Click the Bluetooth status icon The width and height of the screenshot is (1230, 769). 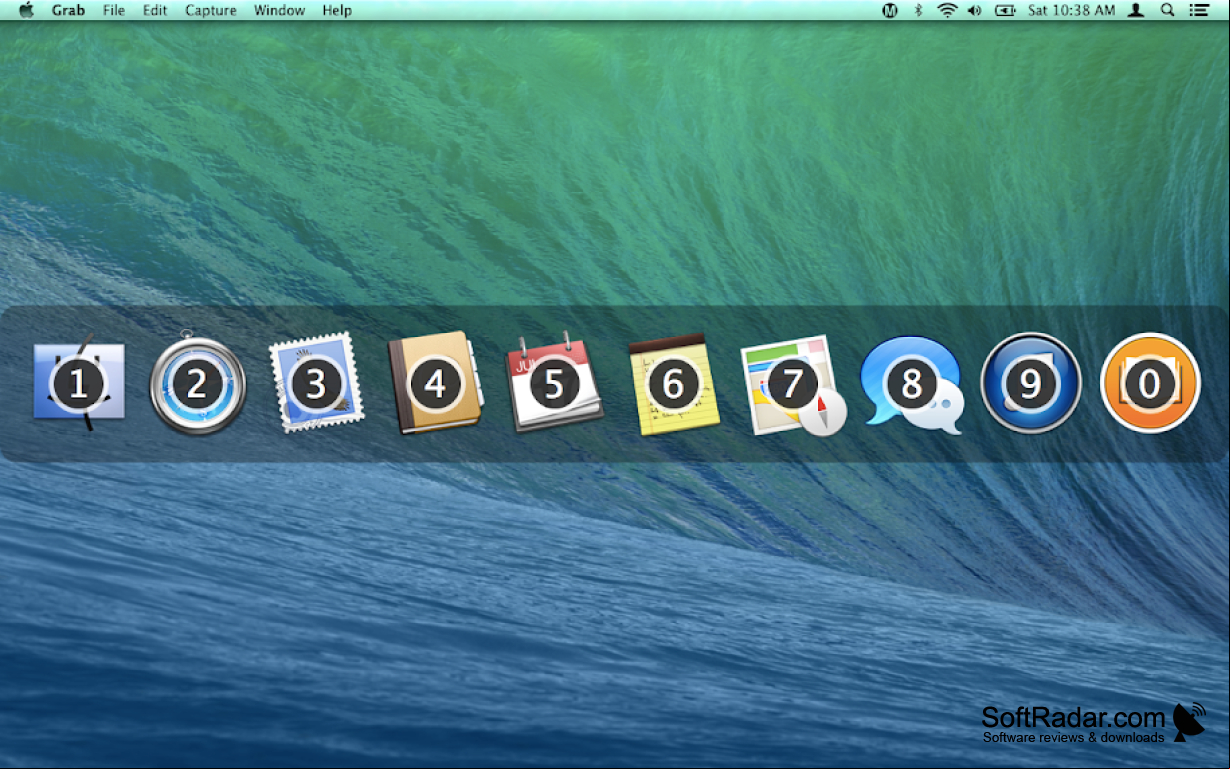pos(918,10)
